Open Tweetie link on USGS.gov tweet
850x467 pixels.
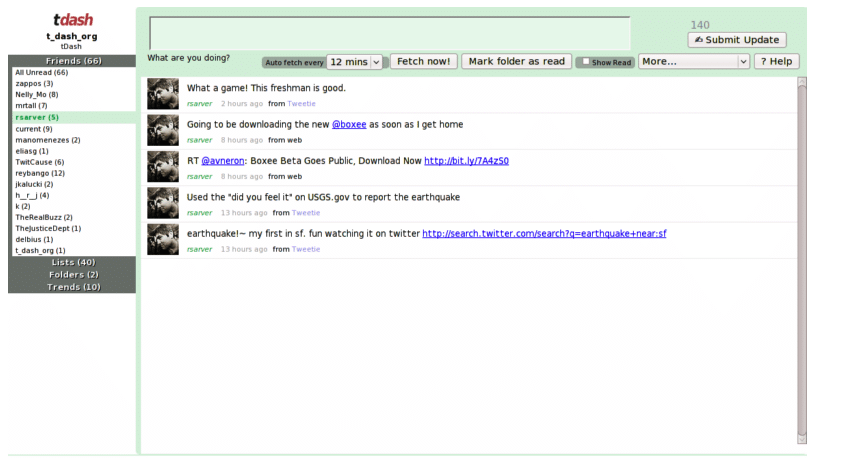pyautogui.click(x=306, y=213)
